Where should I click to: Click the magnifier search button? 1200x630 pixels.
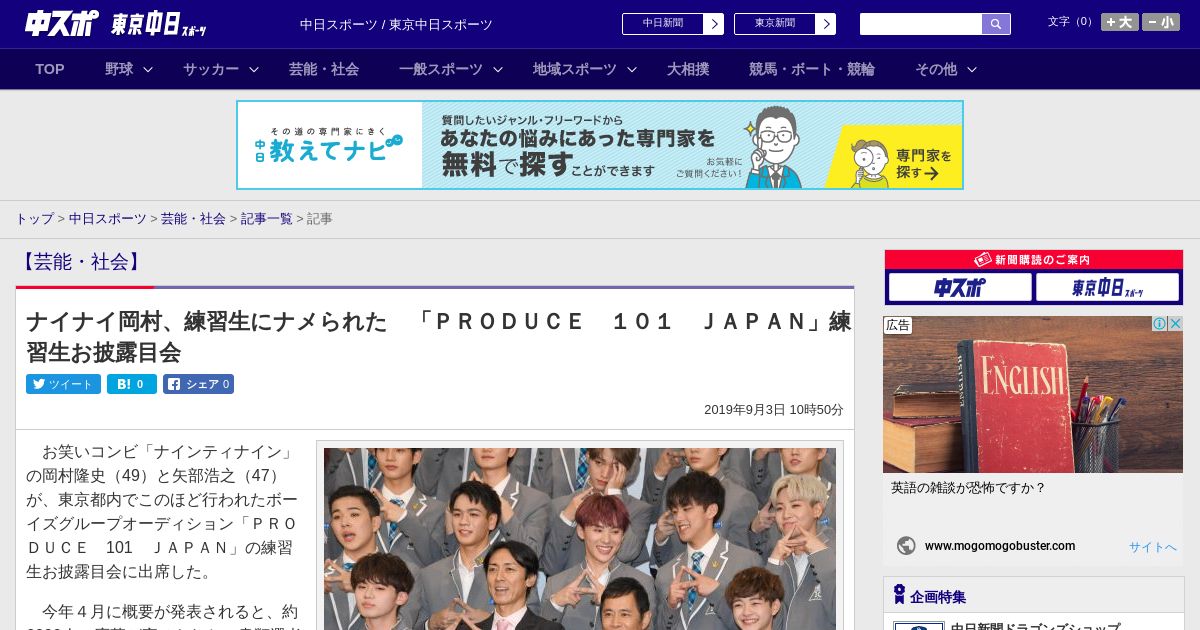point(996,24)
